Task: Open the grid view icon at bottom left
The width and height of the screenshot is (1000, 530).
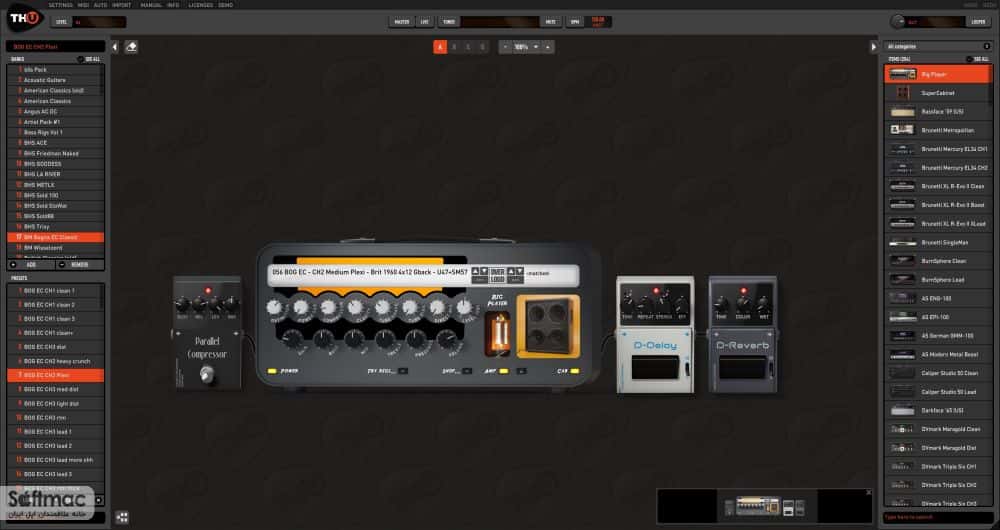Action: pos(122,517)
